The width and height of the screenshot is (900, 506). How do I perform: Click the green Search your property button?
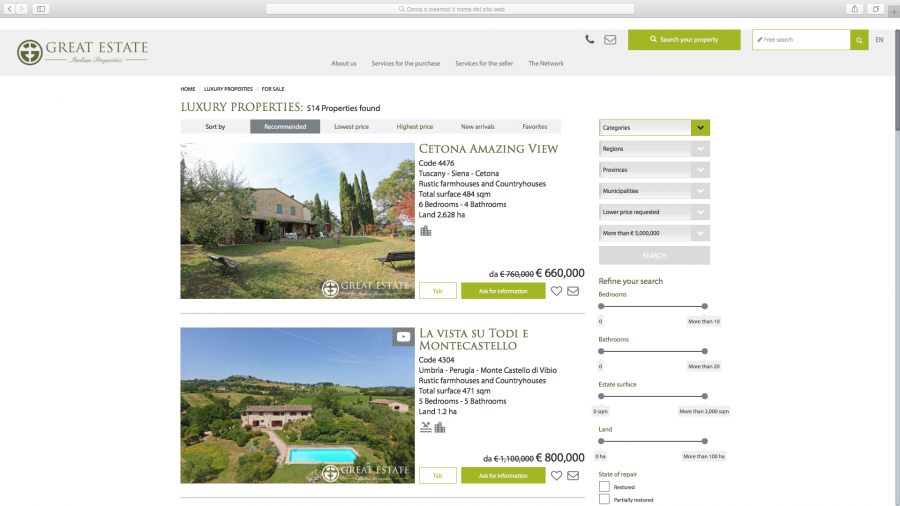684,40
